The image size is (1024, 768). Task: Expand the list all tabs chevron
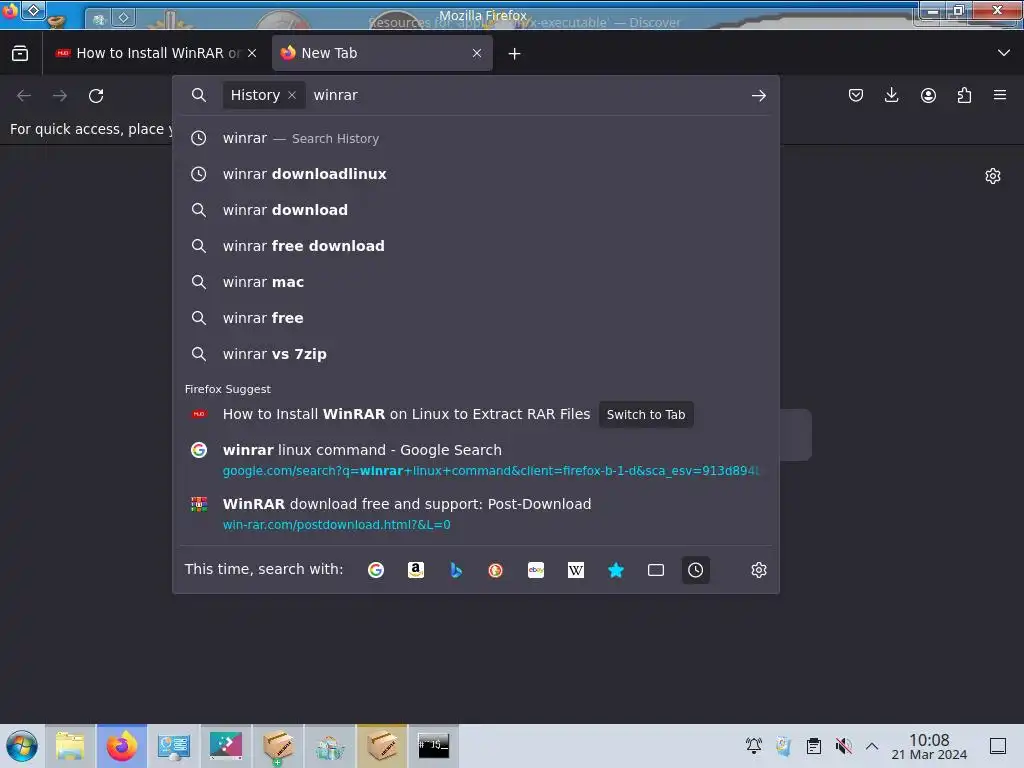click(x=1004, y=53)
